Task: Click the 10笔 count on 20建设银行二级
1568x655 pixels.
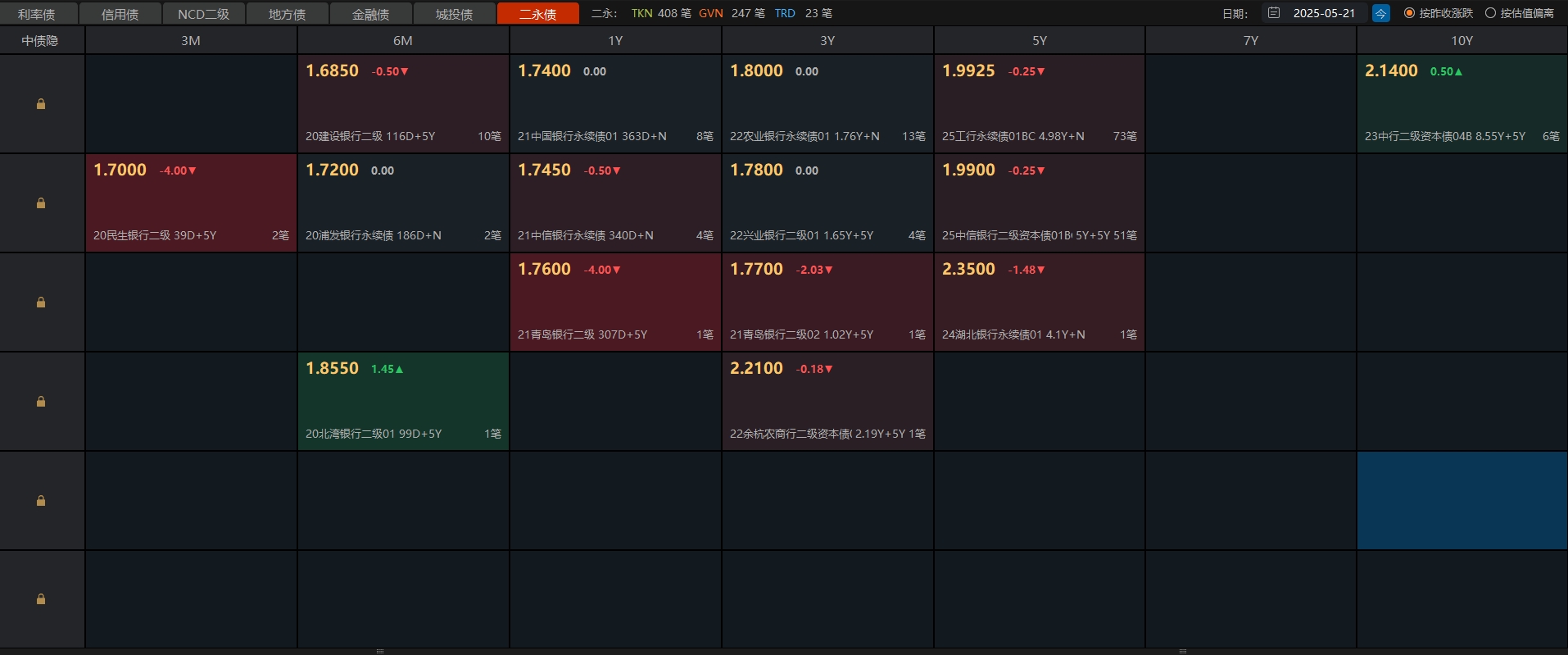Action: 489,136
